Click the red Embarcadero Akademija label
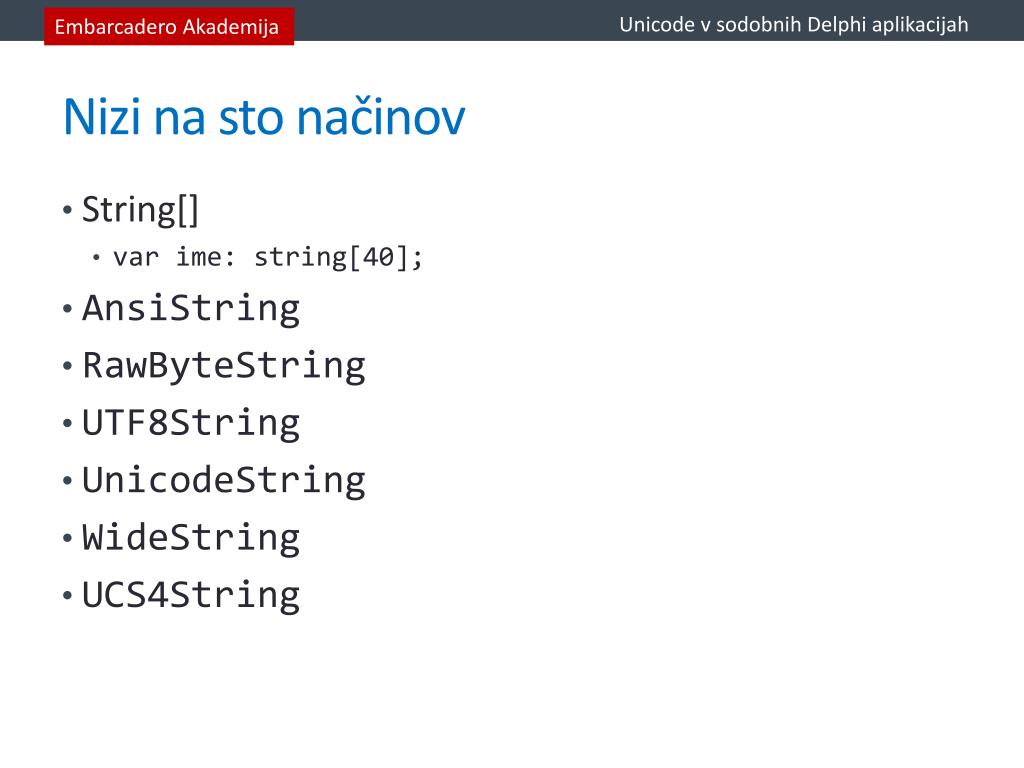1024x768 pixels. point(168,26)
